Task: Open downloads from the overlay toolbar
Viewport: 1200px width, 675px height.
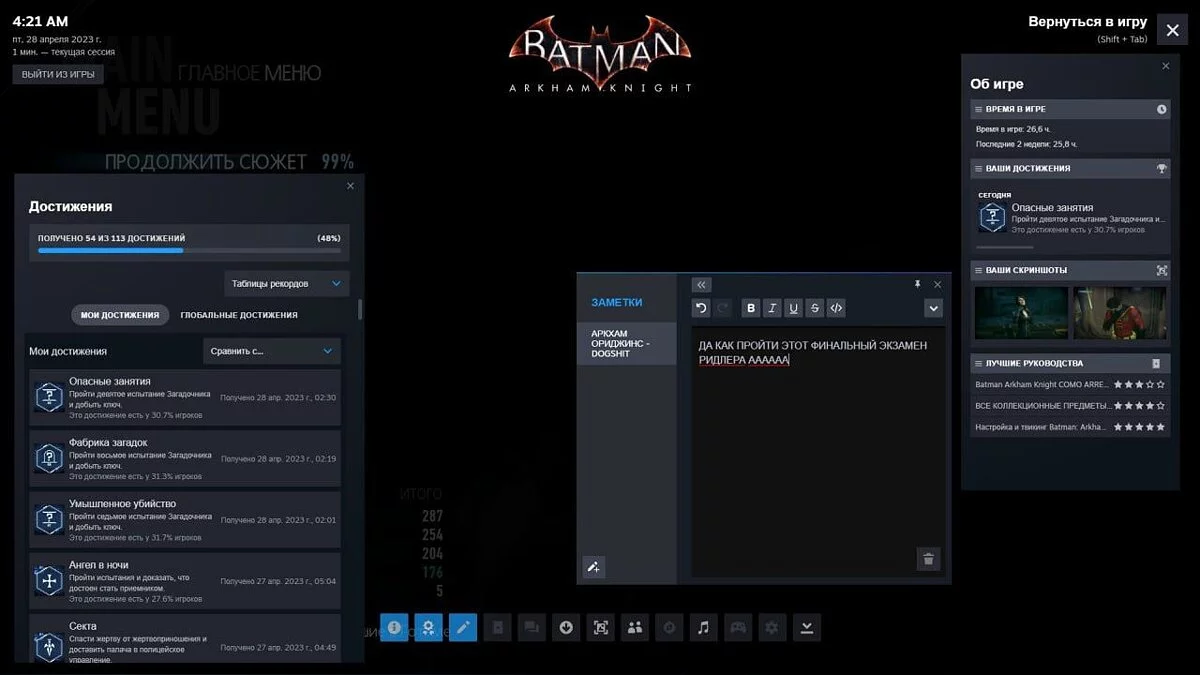Action: pos(566,628)
